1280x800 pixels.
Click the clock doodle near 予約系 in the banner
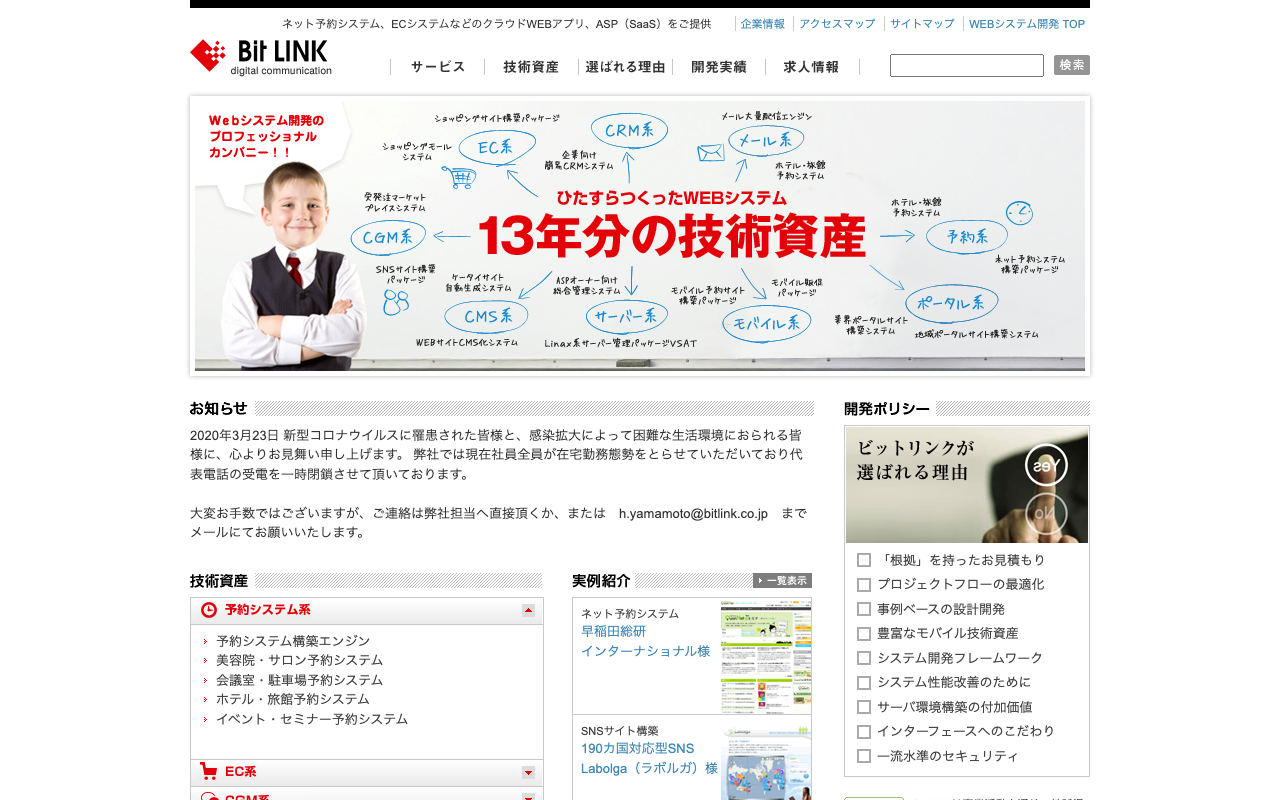tap(1019, 212)
